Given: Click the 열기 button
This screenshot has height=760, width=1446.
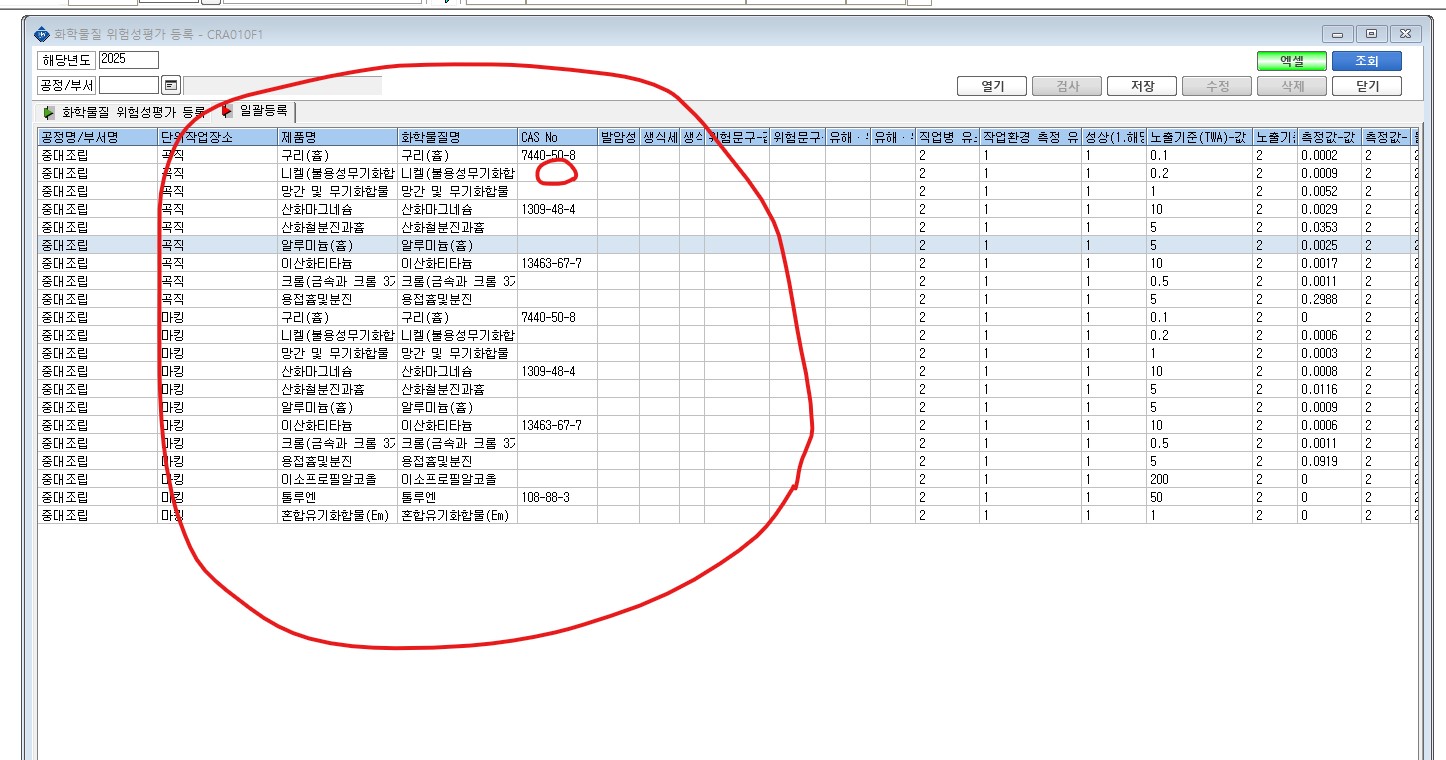Looking at the screenshot, I should pos(992,86).
